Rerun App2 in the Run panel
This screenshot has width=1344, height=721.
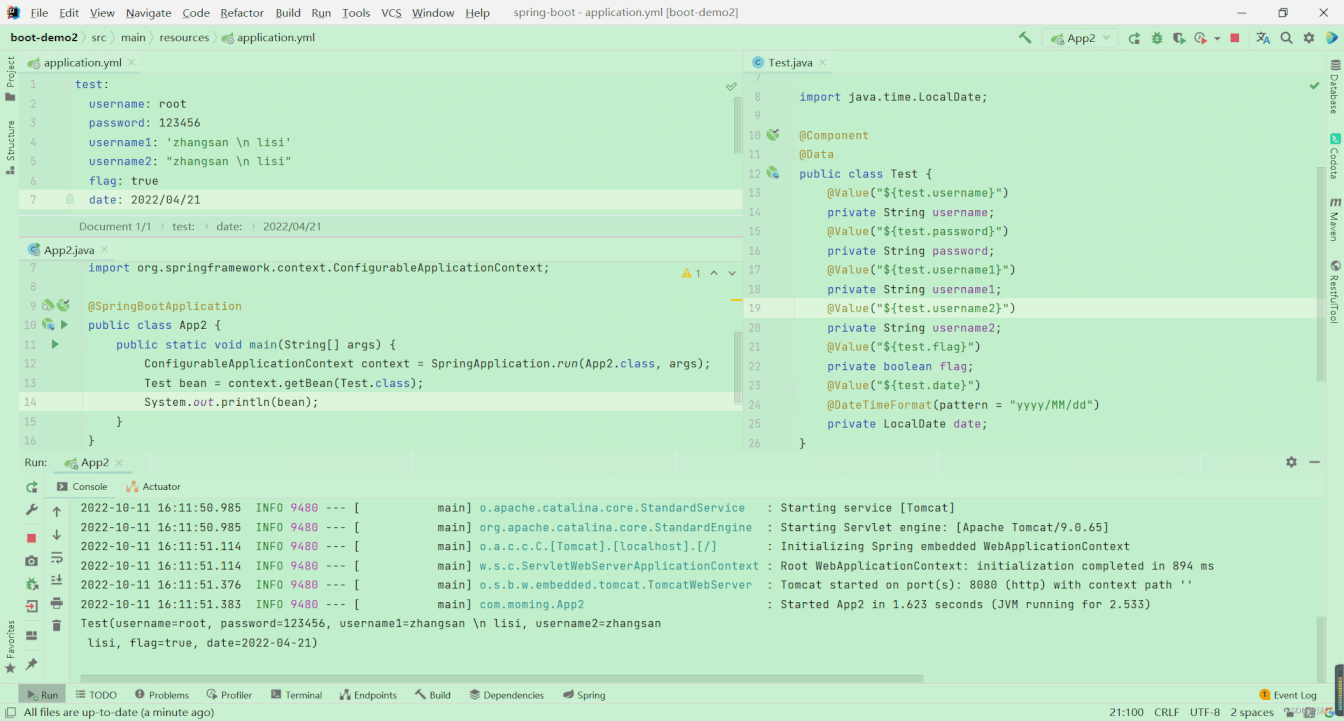(x=32, y=487)
